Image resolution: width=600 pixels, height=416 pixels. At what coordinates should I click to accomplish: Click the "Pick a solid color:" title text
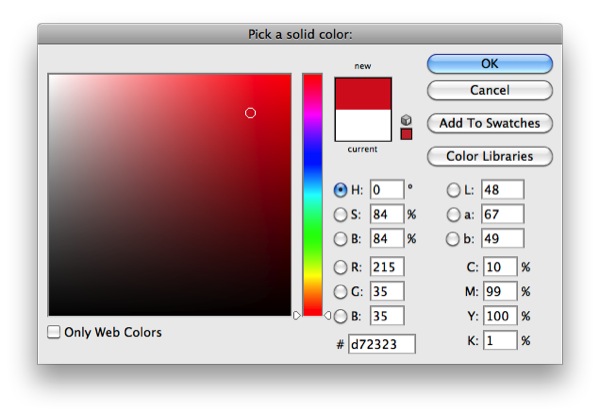pos(300,34)
